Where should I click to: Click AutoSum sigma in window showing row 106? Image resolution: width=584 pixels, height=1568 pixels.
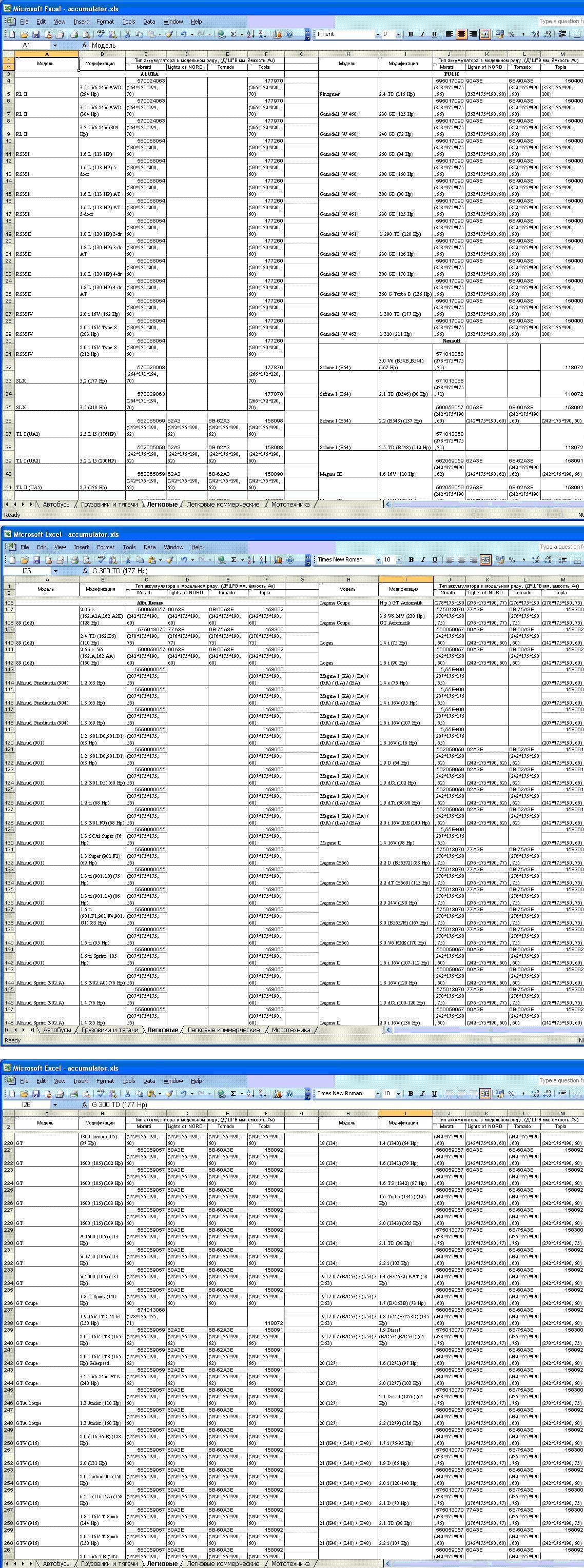[234, 559]
